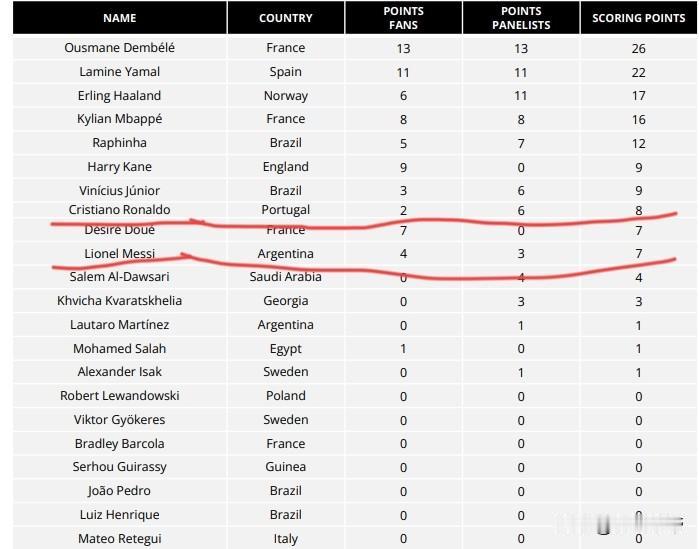699x549 pixels.
Task: Select the SCORING POINTS column header
Action: click(638, 18)
